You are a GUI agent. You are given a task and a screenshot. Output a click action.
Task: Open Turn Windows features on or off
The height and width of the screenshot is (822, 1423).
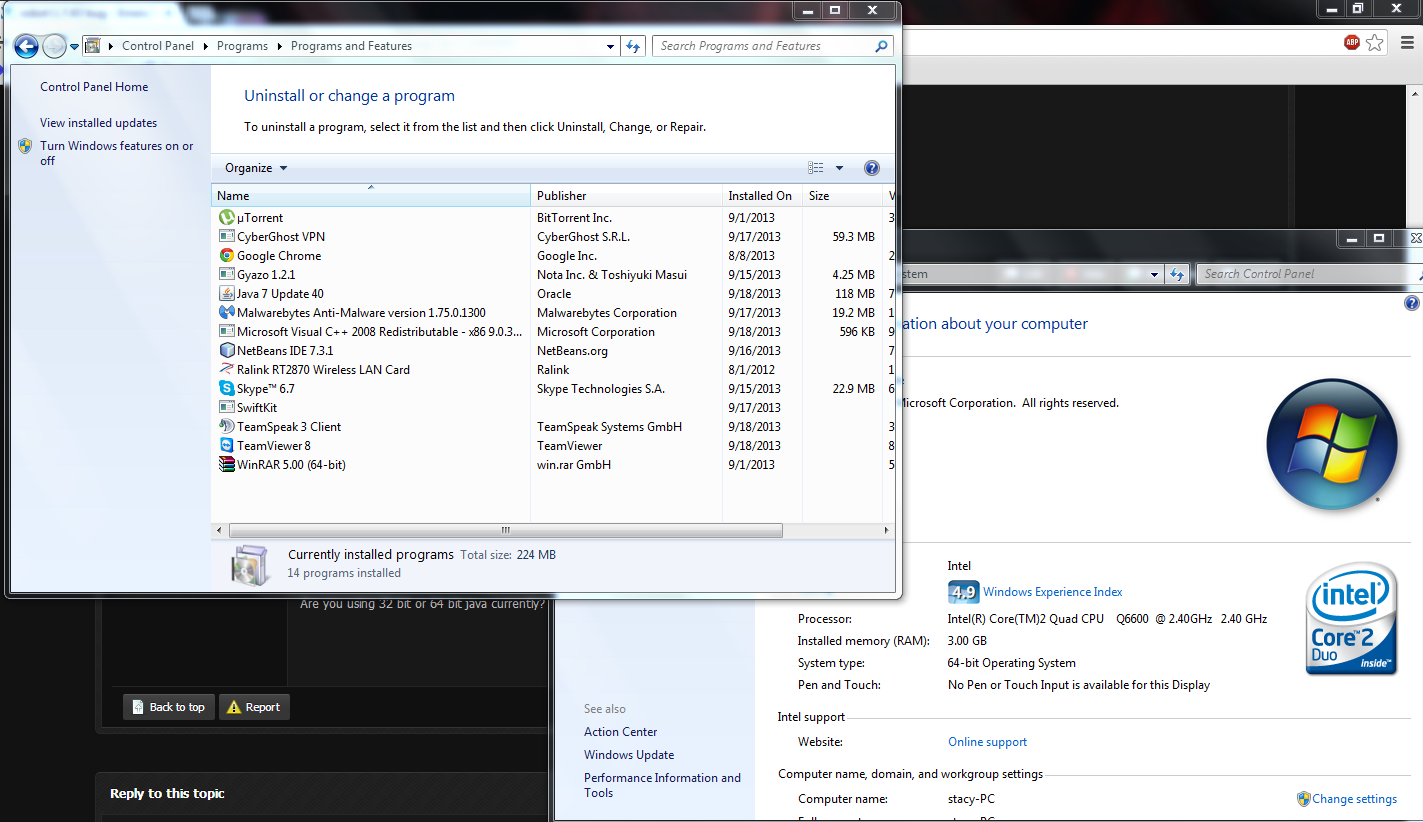point(117,153)
